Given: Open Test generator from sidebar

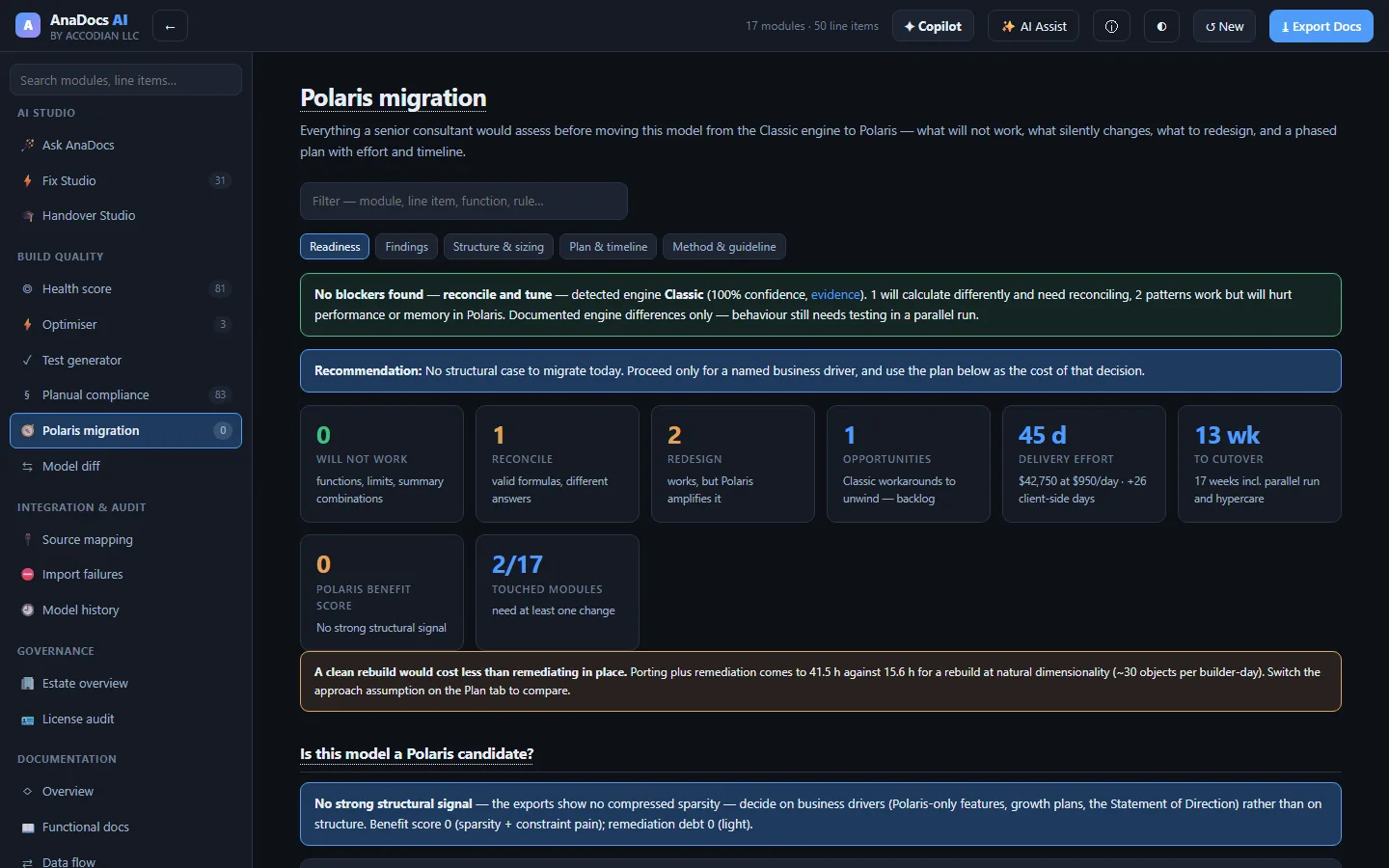Looking at the screenshot, I should point(125,360).
